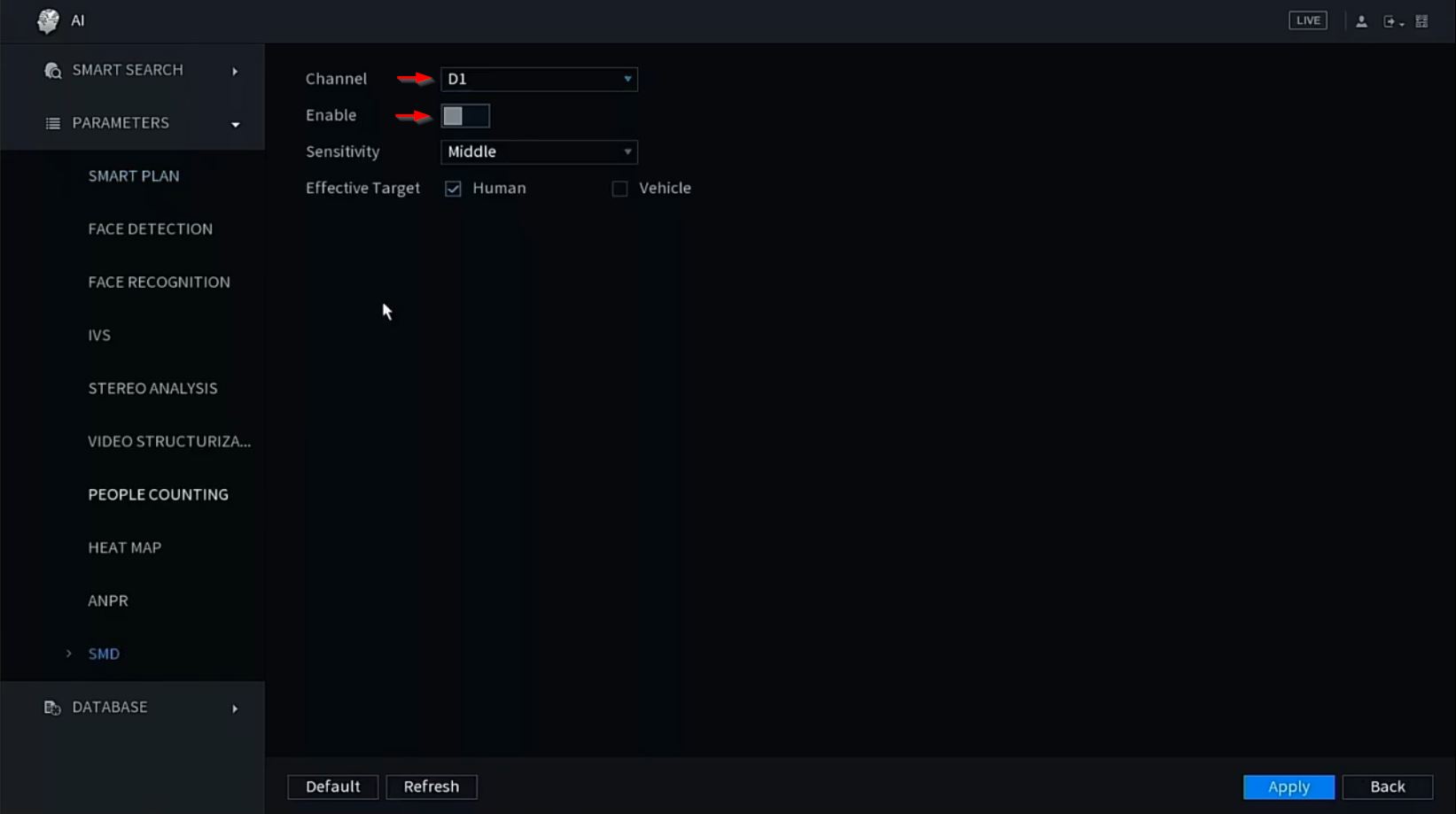The image size is (1456, 814).
Task: Show the QR code icon
Action: click(1421, 21)
